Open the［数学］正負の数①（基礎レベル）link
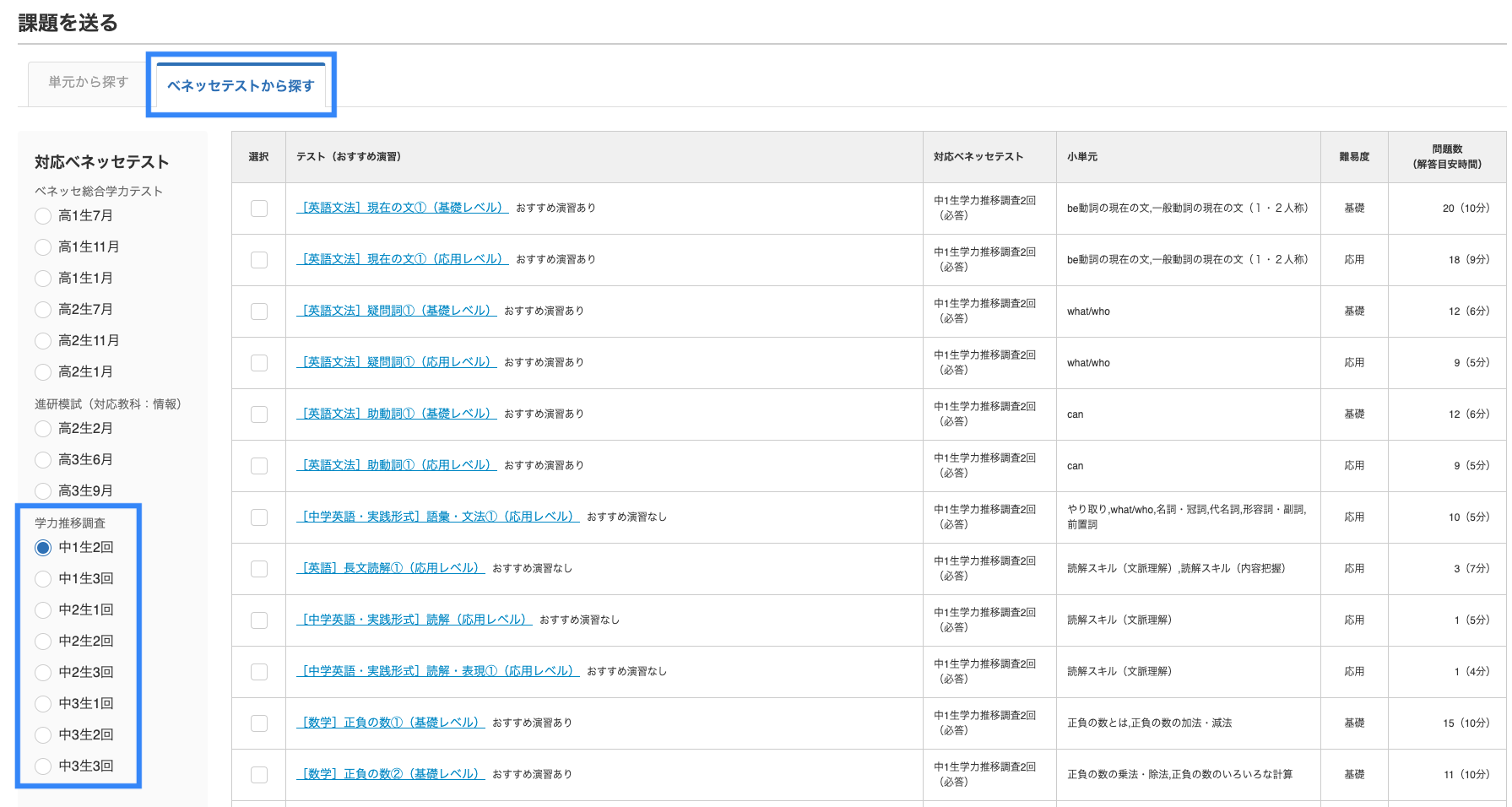The height and width of the screenshot is (807, 1512). [x=391, y=723]
